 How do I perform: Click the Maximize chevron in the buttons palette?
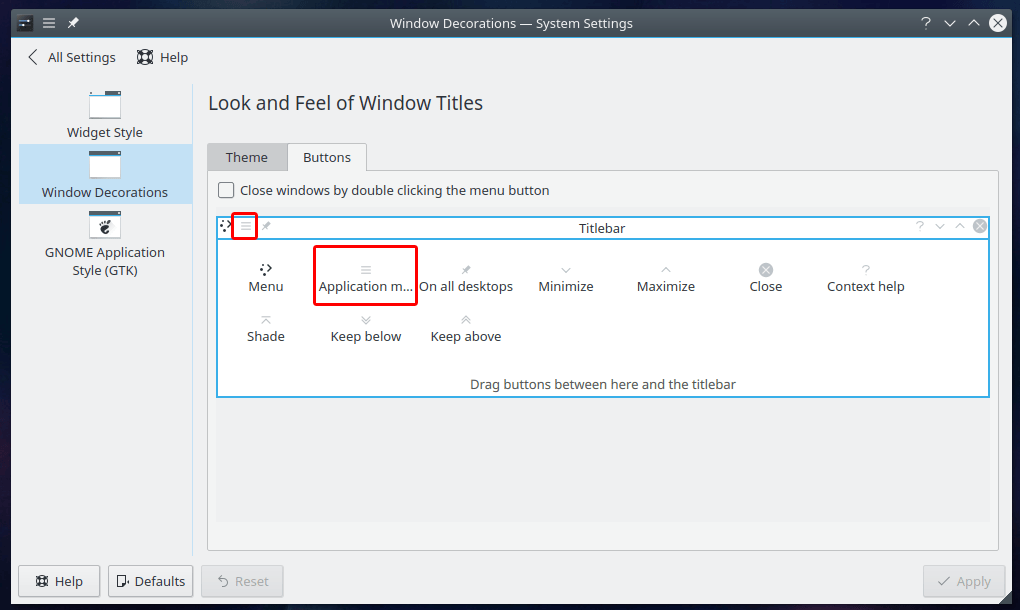(x=666, y=271)
